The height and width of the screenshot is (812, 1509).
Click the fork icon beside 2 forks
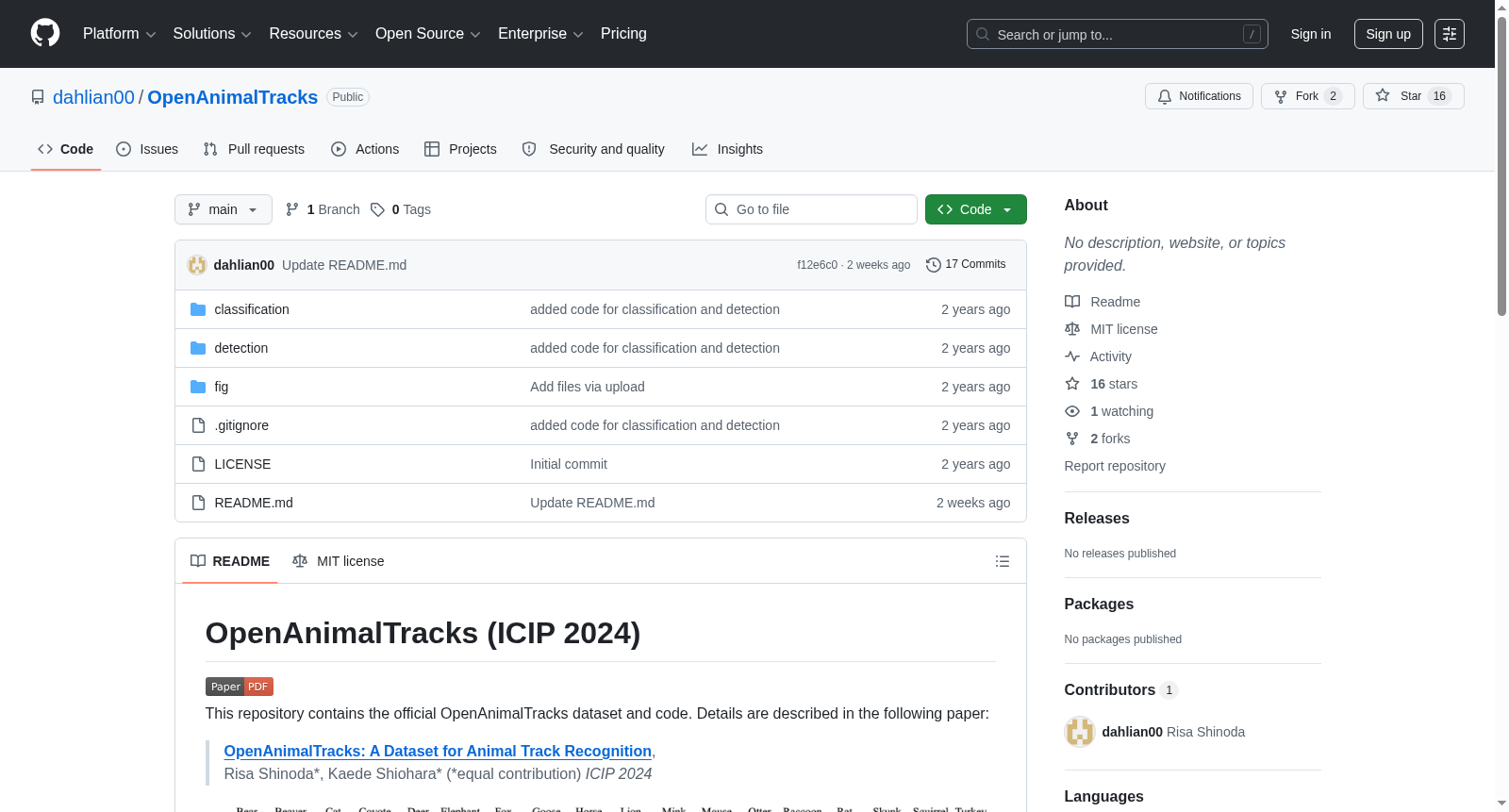tap(1072, 439)
